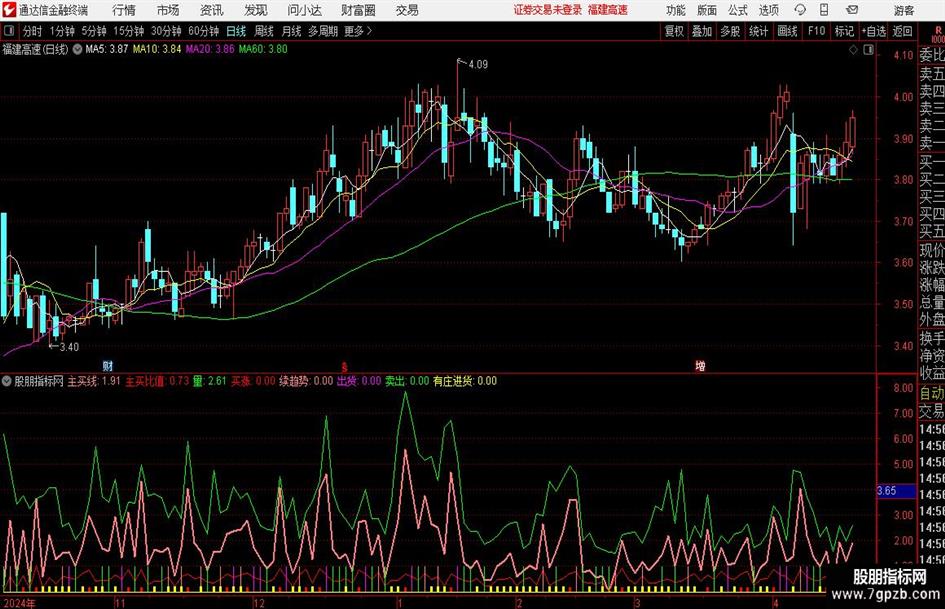
Task: Switch to the 周线 weekly tab
Action: (264, 31)
